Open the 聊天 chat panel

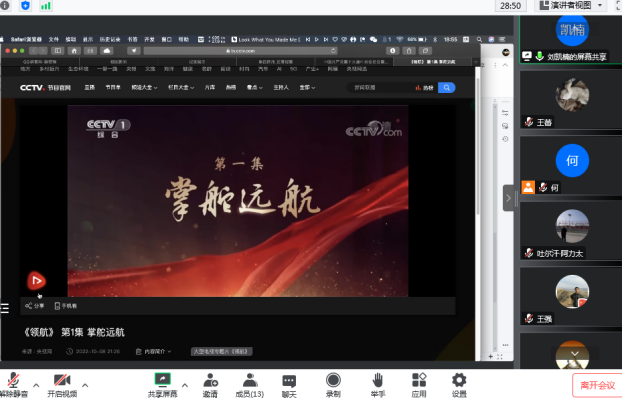point(289,382)
